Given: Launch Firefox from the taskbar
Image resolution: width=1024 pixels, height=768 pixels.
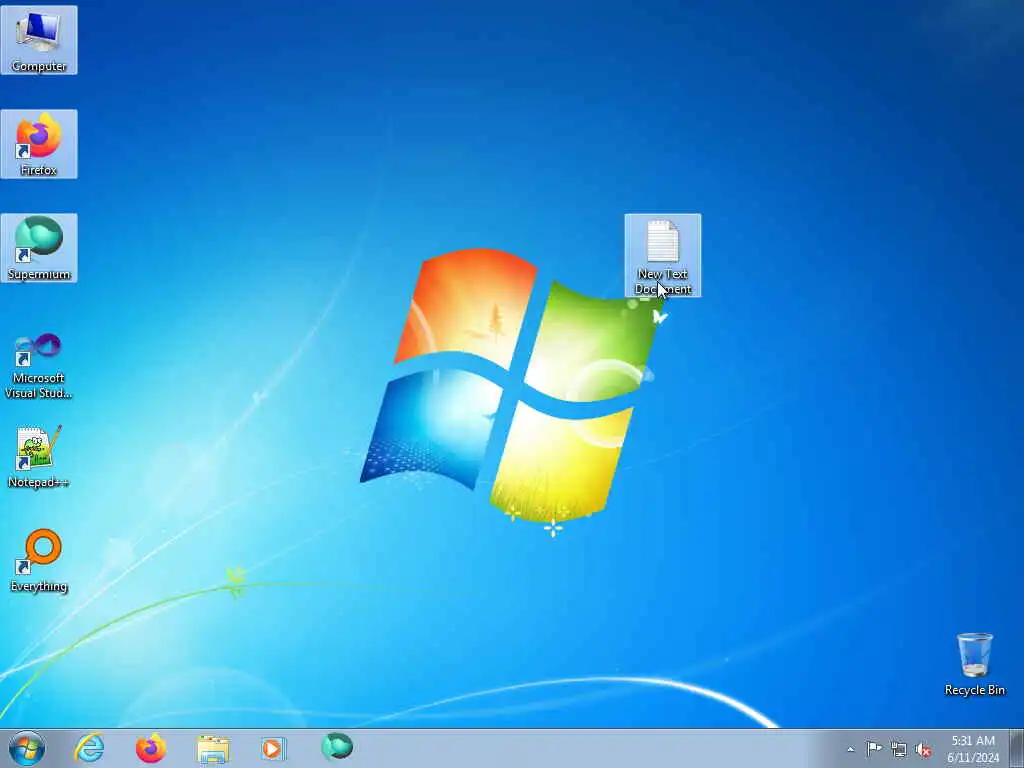Looking at the screenshot, I should 151,748.
